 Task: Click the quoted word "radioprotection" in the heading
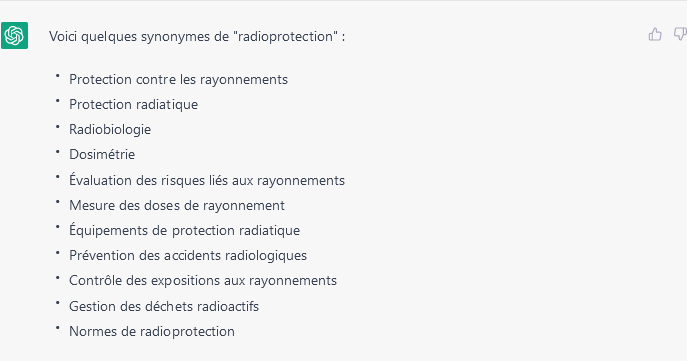(285, 36)
